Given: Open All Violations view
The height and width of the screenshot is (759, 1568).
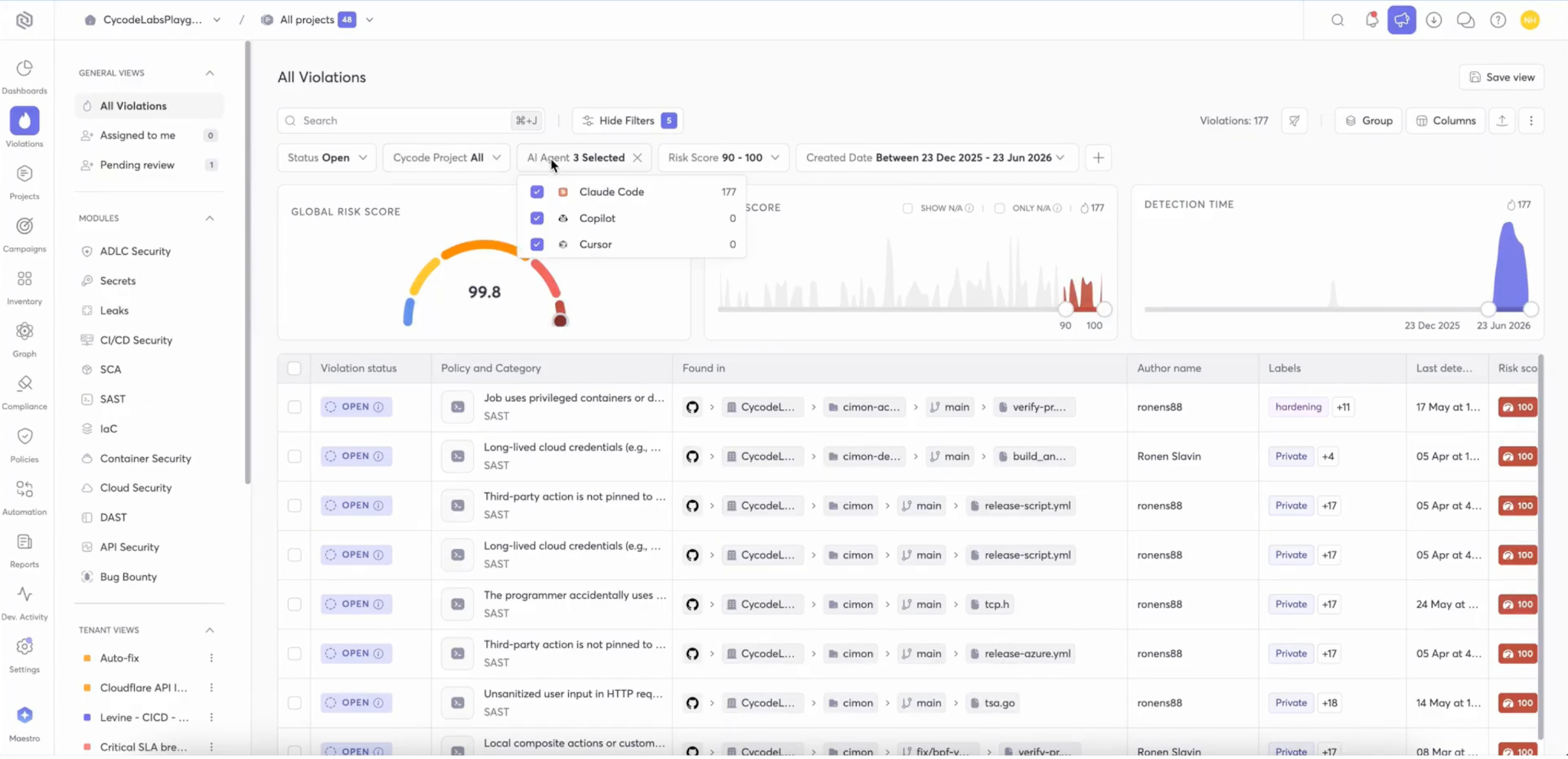Looking at the screenshot, I should click(x=149, y=106).
